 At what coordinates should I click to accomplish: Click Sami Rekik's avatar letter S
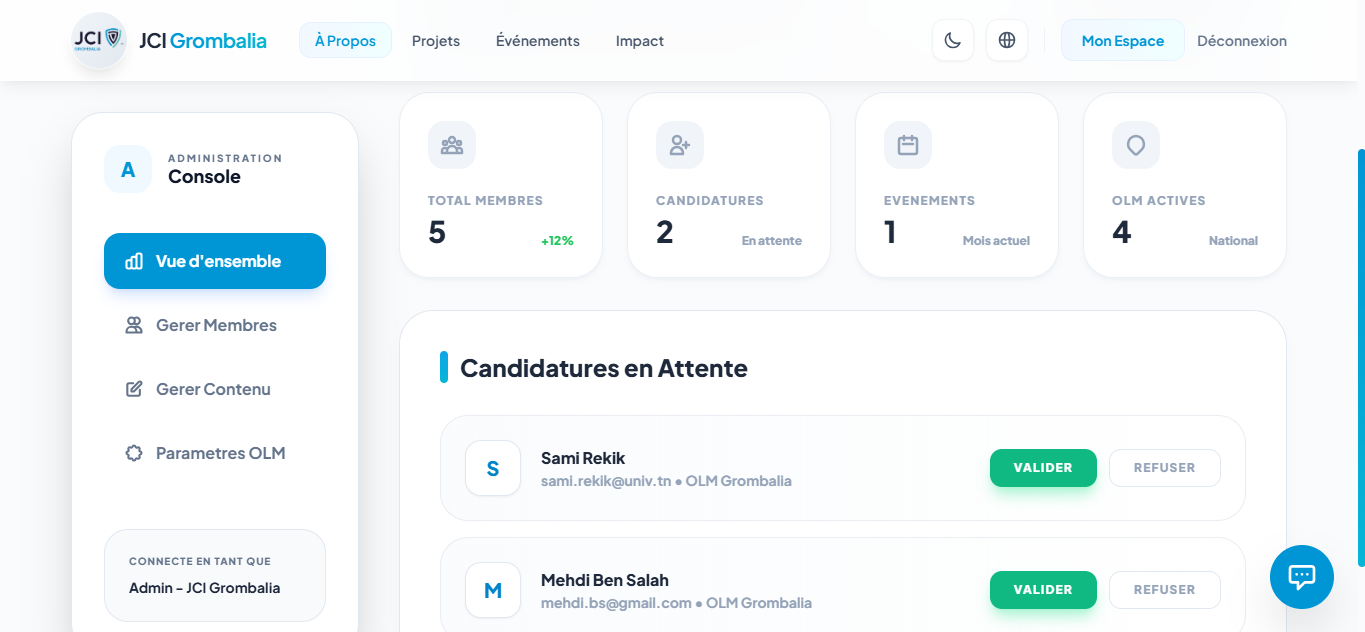(x=493, y=468)
